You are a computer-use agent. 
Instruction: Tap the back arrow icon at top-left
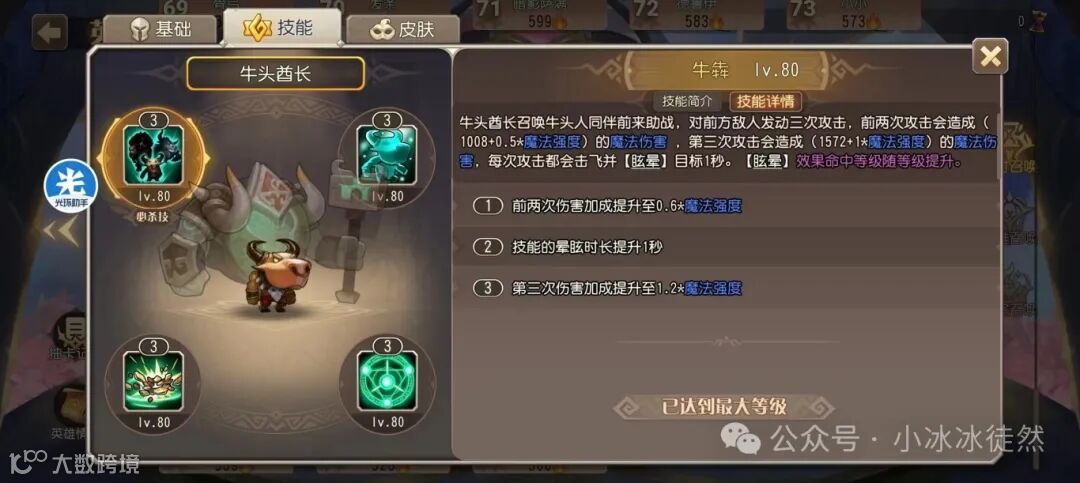tap(50, 32)
